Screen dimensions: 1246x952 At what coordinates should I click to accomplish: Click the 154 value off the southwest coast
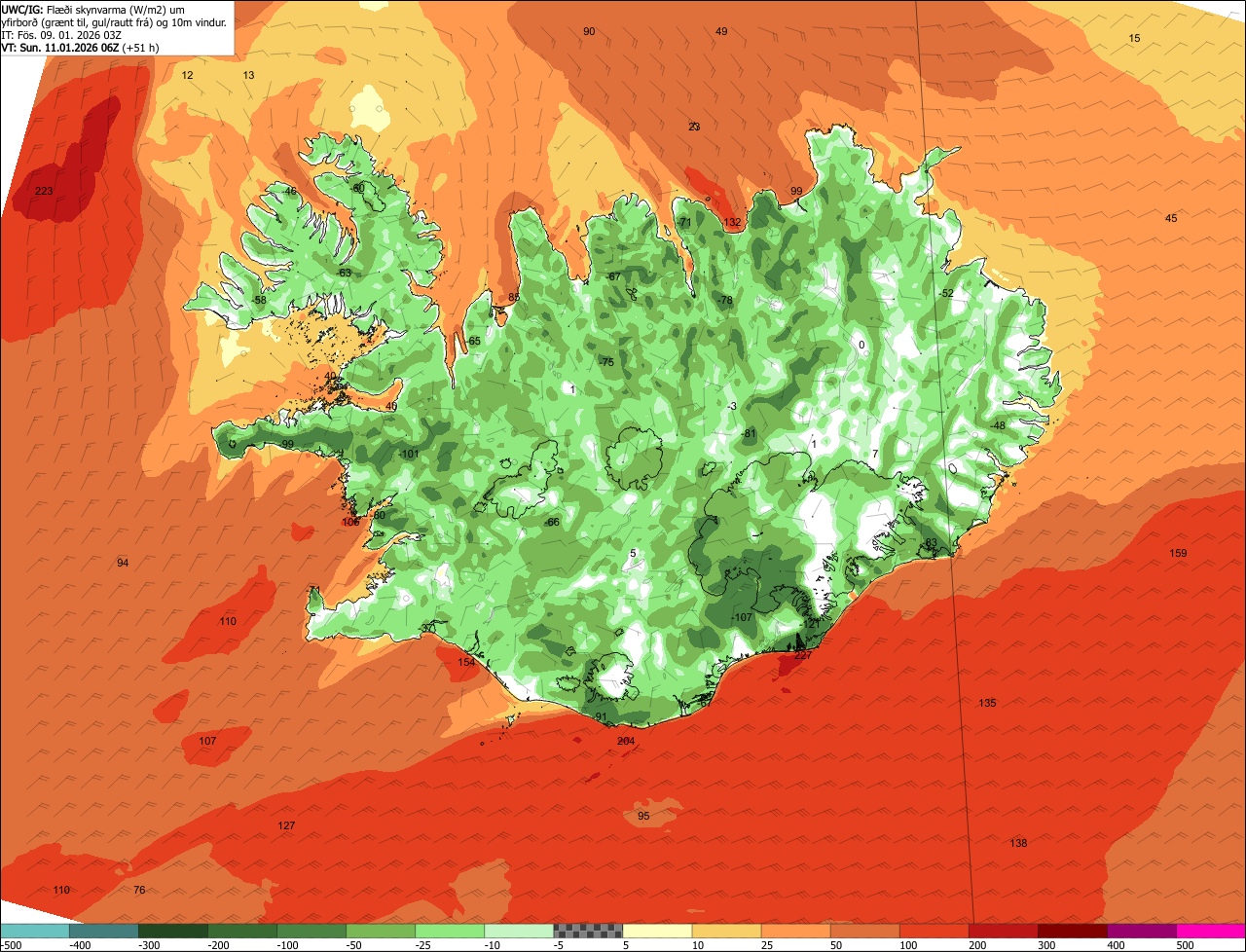tap(467, 662)
